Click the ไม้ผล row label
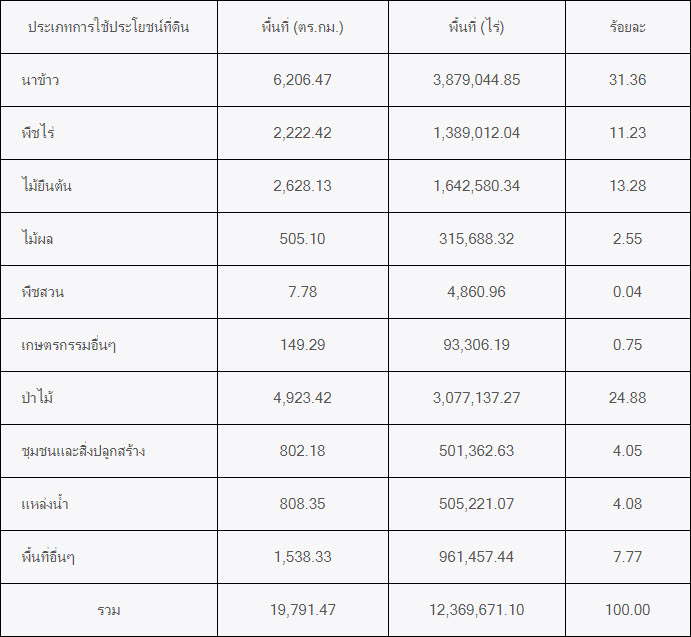Viewport: 691px width, 637px height. pyautogui.click(x=37, y=239)
